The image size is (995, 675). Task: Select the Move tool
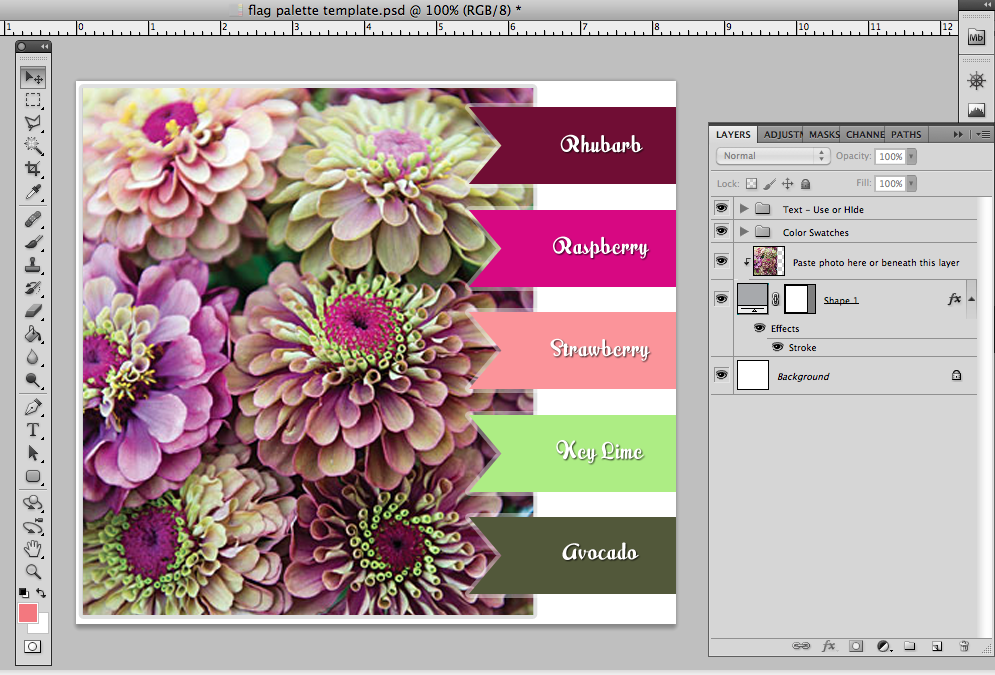pyautogui.click(x=33, y=76)
